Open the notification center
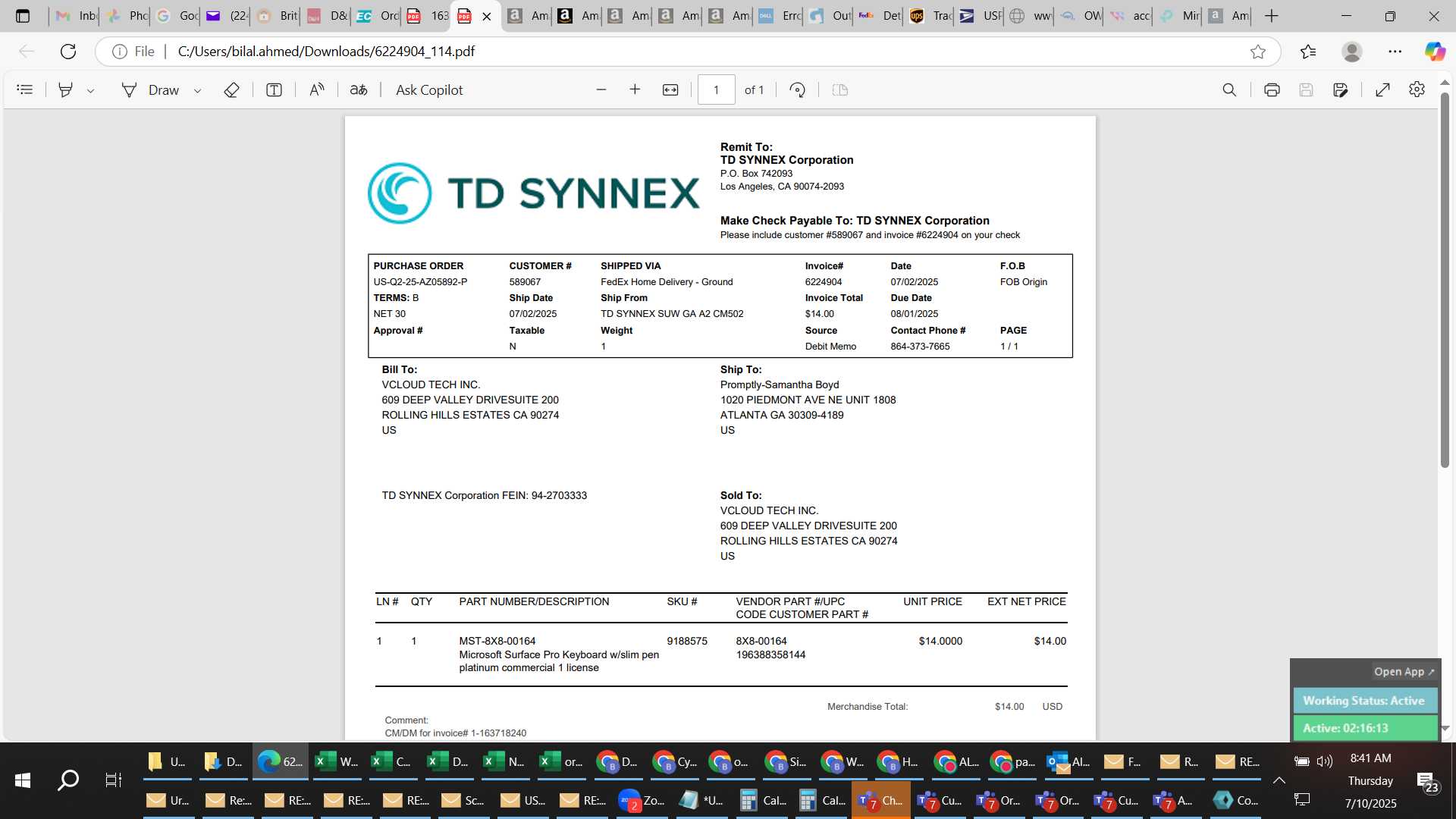Image resolution: width=1456 pixels, height=819 pixels. 1426,781
